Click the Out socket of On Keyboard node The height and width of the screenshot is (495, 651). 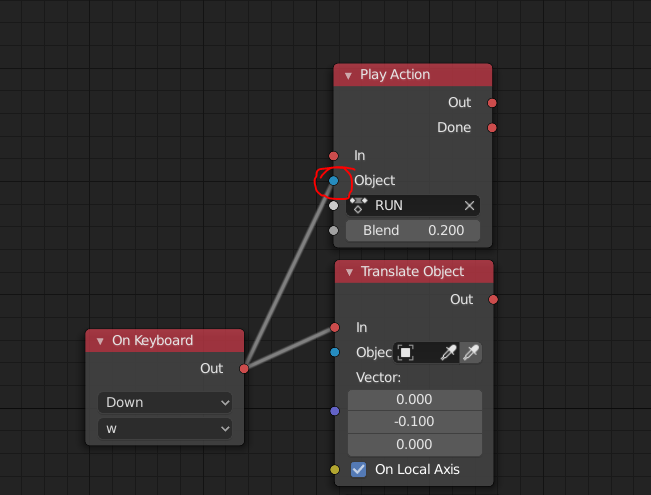pos(244,369)
